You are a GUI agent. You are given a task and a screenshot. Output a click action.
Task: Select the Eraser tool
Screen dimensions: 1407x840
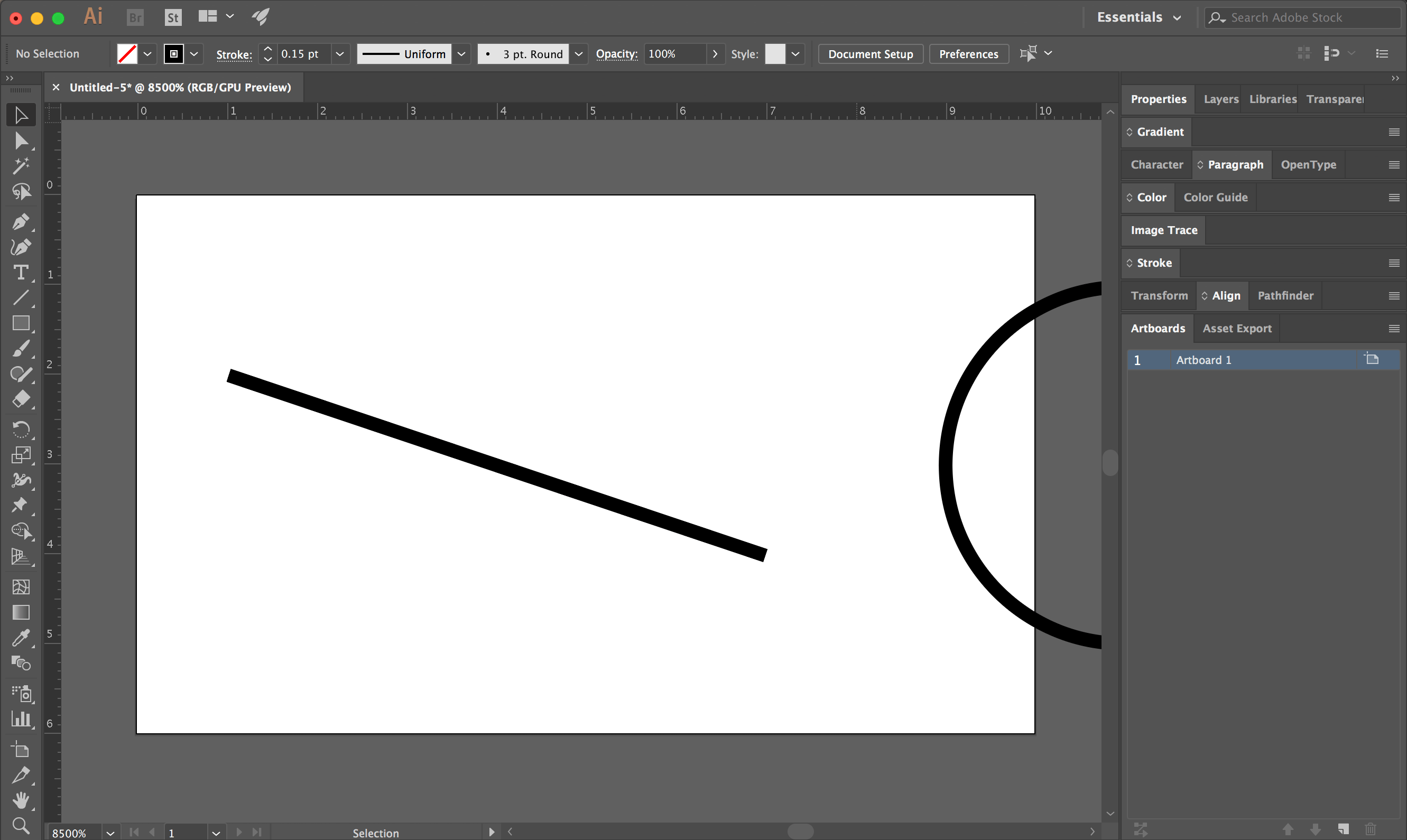21,399
